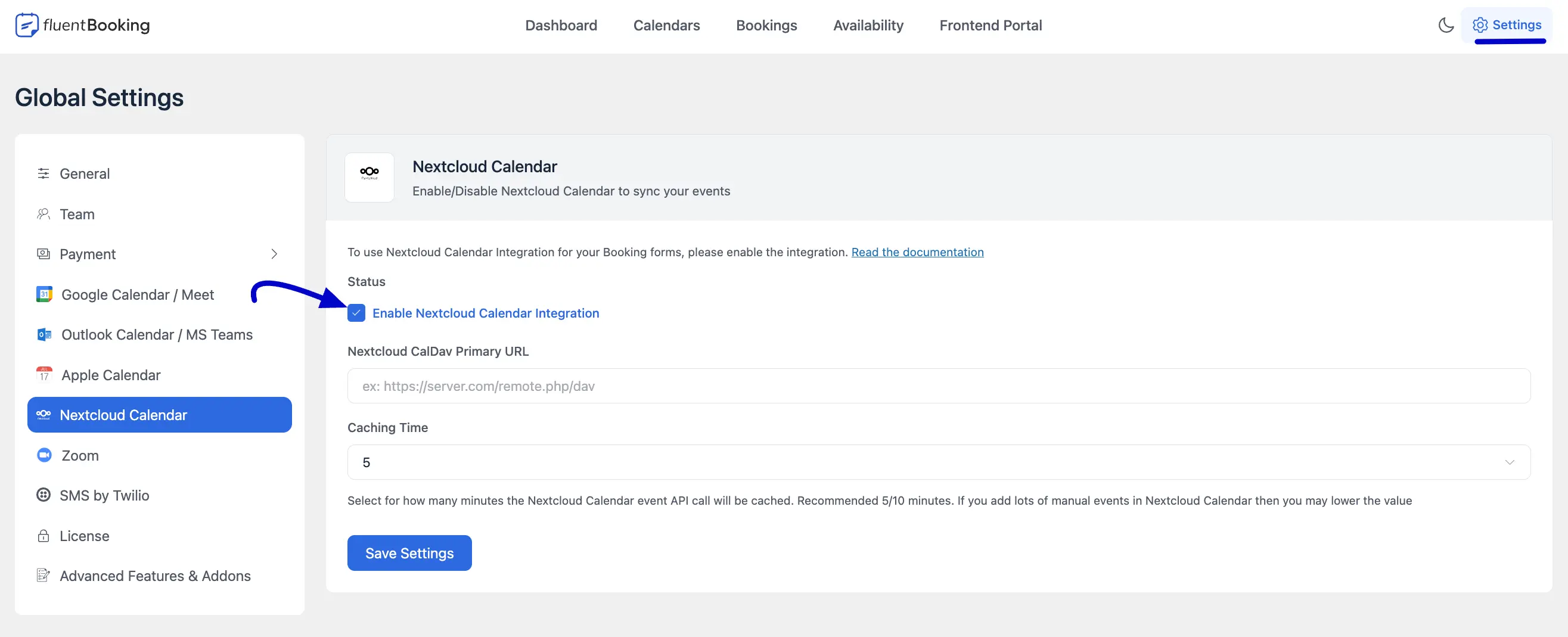Uncheck Enable Nextcloud Calendar Integration checkbox
The width and height of the screenshot is (1568, 637).
coord(356,313)
